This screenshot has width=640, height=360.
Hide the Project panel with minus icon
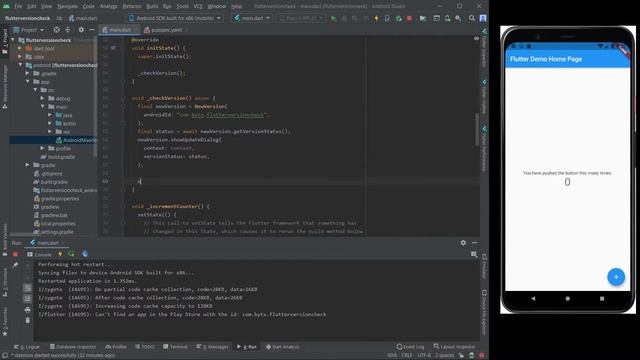(x=92, y=30)
